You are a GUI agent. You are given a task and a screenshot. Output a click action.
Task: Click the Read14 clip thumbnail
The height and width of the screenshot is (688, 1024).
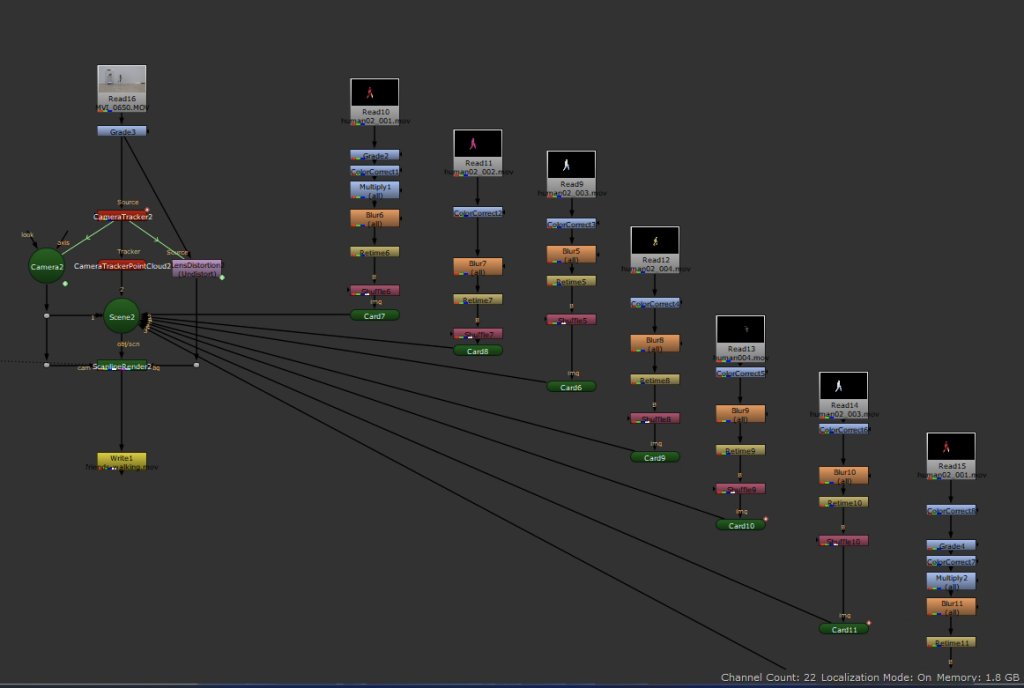[844, 386]
